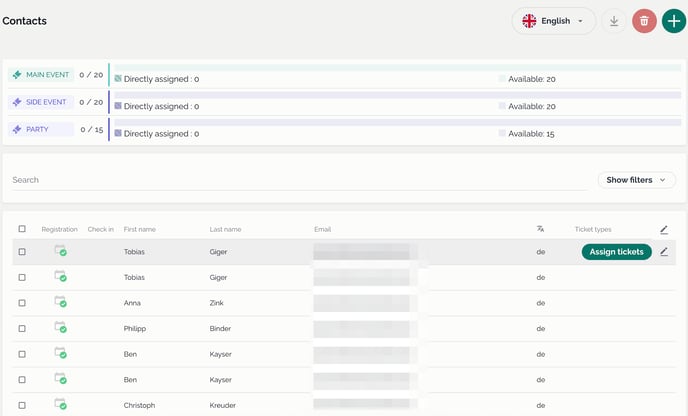This screenshot has height=416, width=688.
Task: Click the first name Christoph cell
Action: [139, 405]
